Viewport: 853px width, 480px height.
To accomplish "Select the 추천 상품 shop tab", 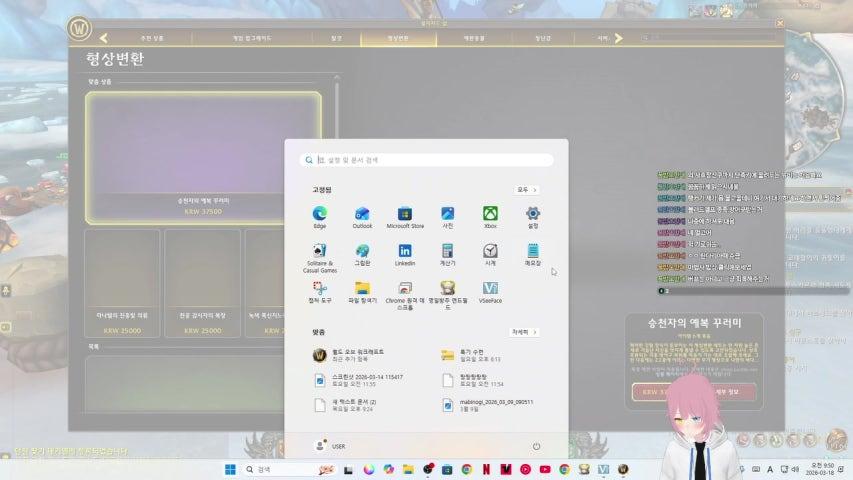I will point(152,38).
